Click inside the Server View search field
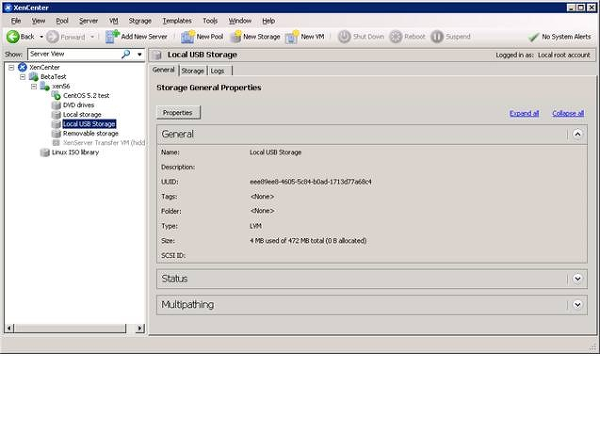Viewport: 600px width, 433px height. [75, 54]
